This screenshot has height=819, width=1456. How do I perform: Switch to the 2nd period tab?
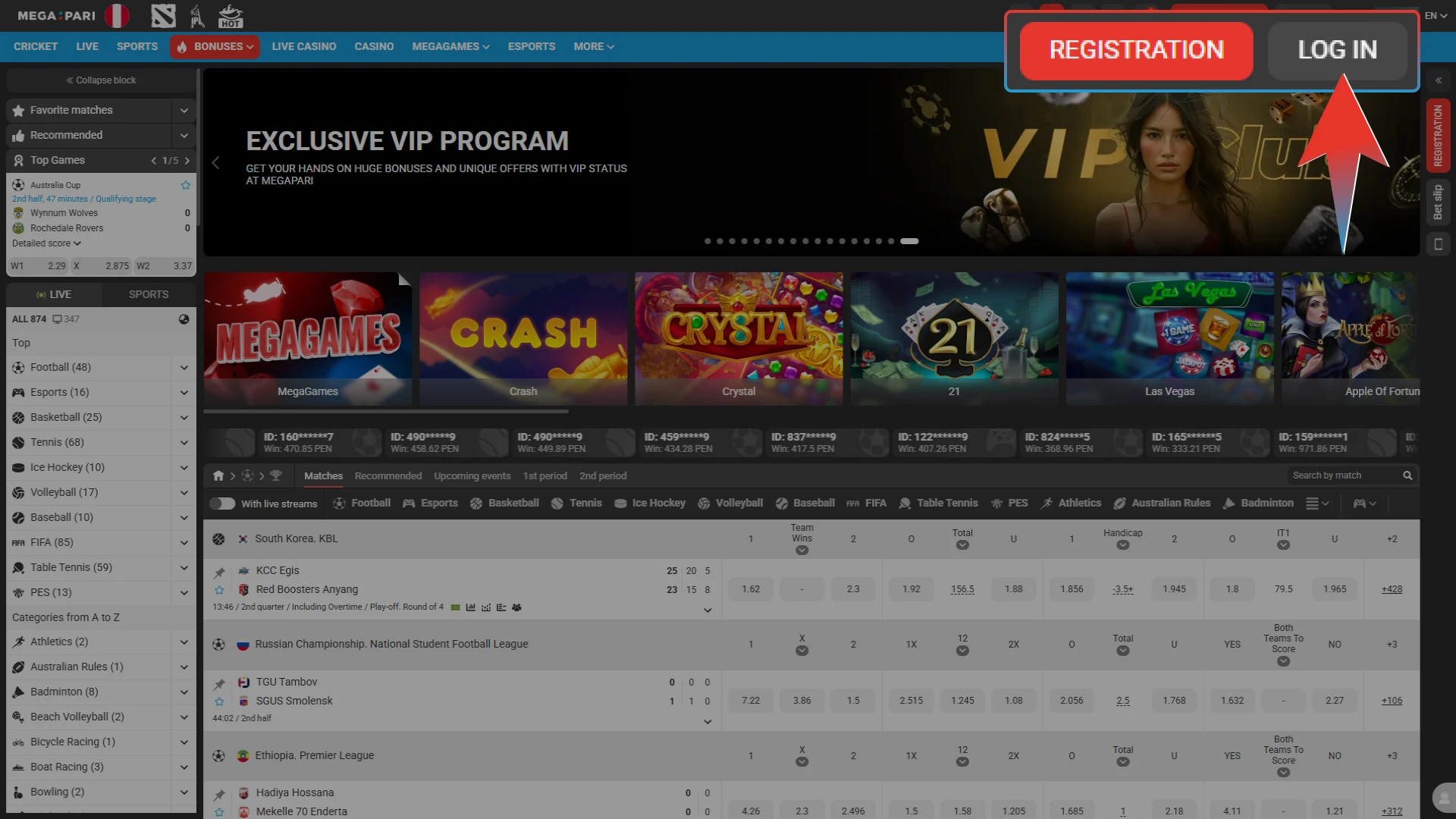603,476
